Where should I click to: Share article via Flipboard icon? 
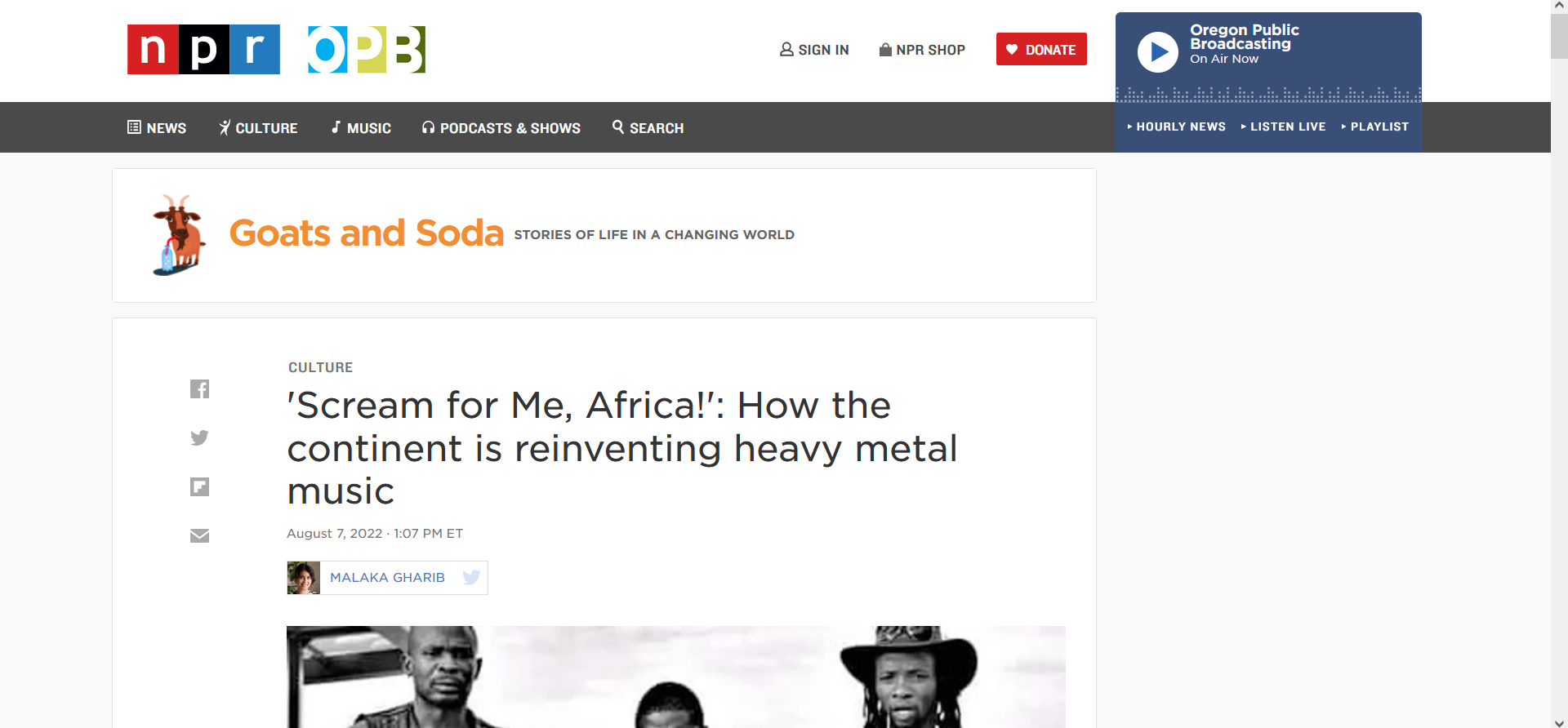[x=199, y=487]
